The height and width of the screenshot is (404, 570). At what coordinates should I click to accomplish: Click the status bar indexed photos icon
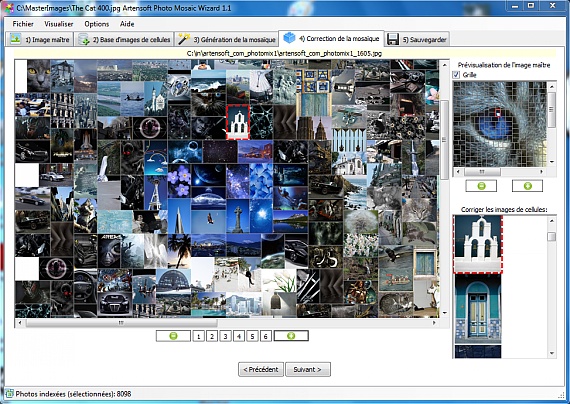pyautogui.click(x=9, y=393)
